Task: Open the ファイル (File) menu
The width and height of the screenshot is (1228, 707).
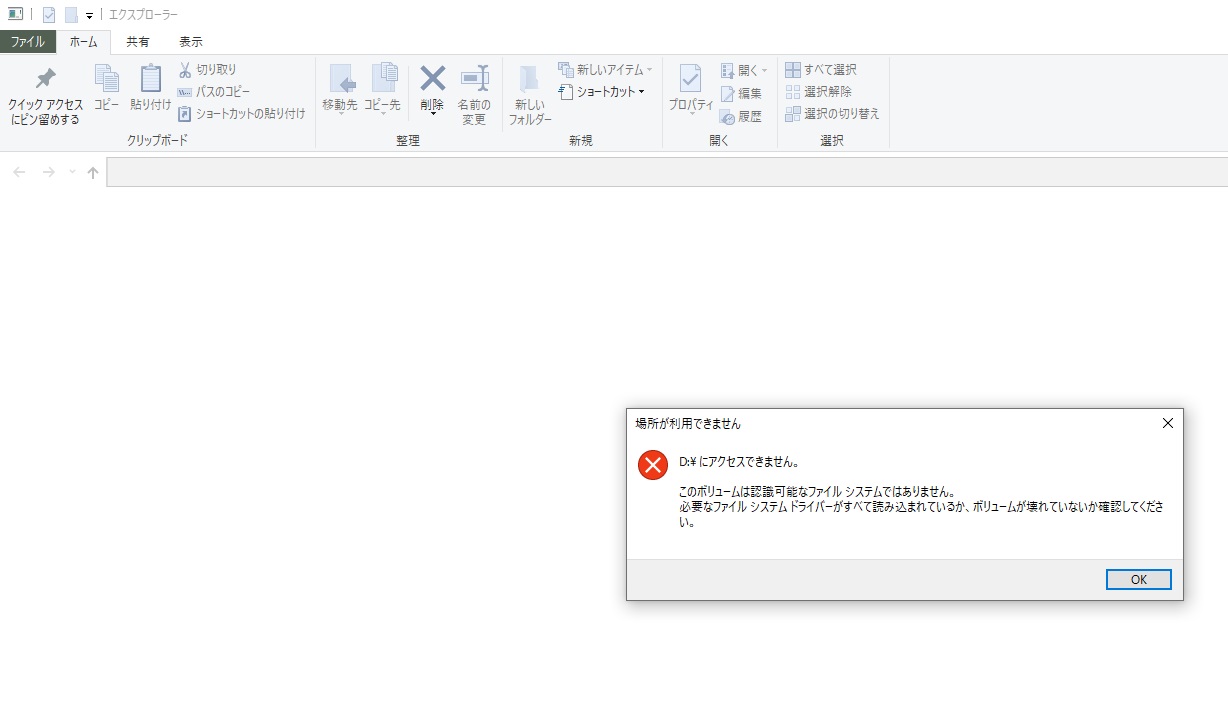Action: tap(27, 42)
